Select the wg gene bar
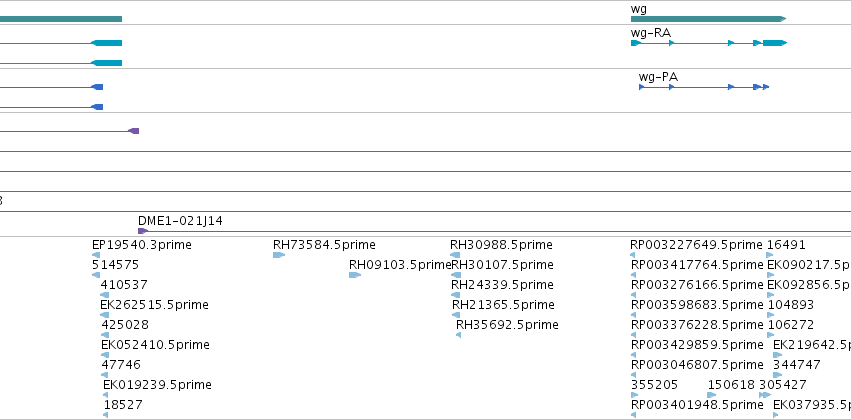Image resolution: width=851 pixels, height=420 pixels. [x=708, y=19]
